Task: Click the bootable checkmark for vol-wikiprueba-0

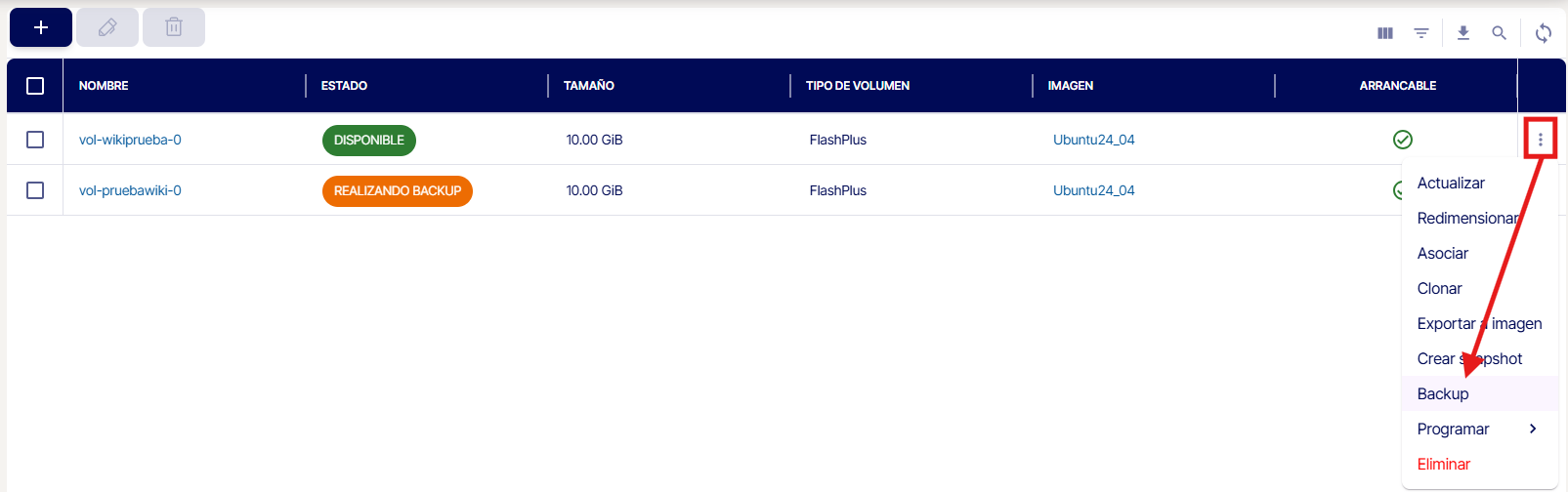Action: click(x=1403, y=140)
